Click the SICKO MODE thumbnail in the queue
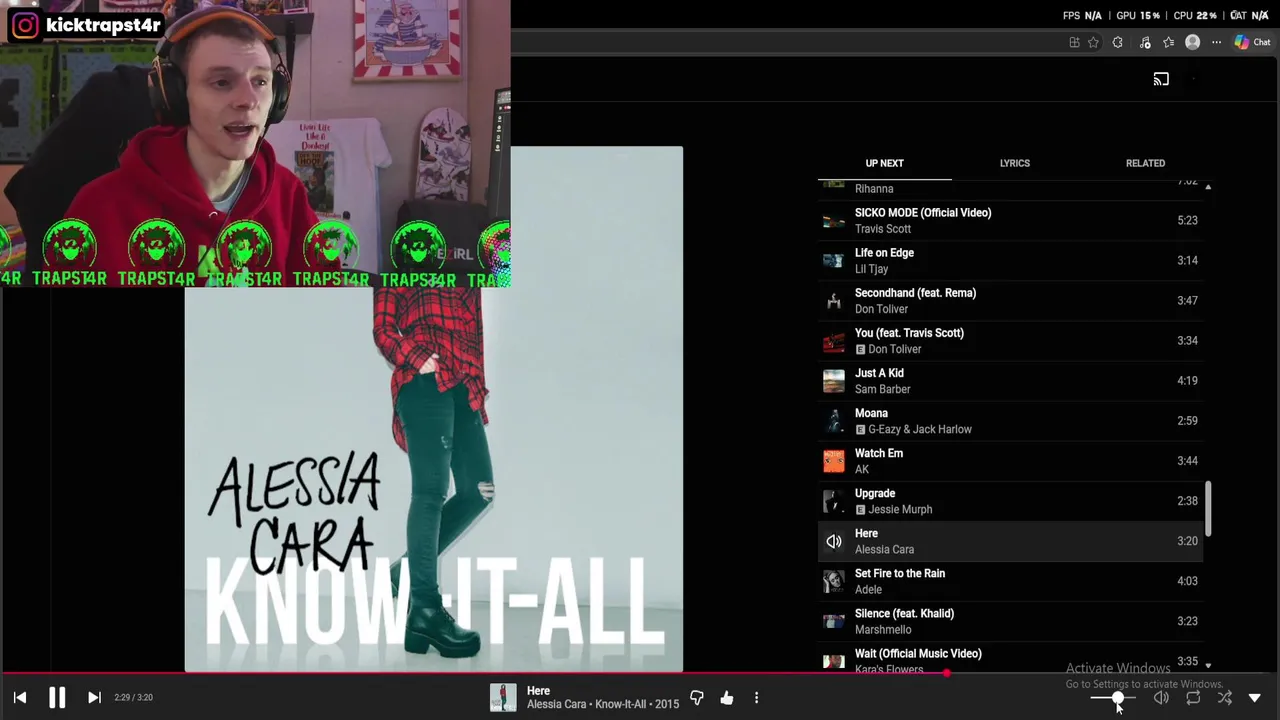1280x720 pixels. (833, 220)
